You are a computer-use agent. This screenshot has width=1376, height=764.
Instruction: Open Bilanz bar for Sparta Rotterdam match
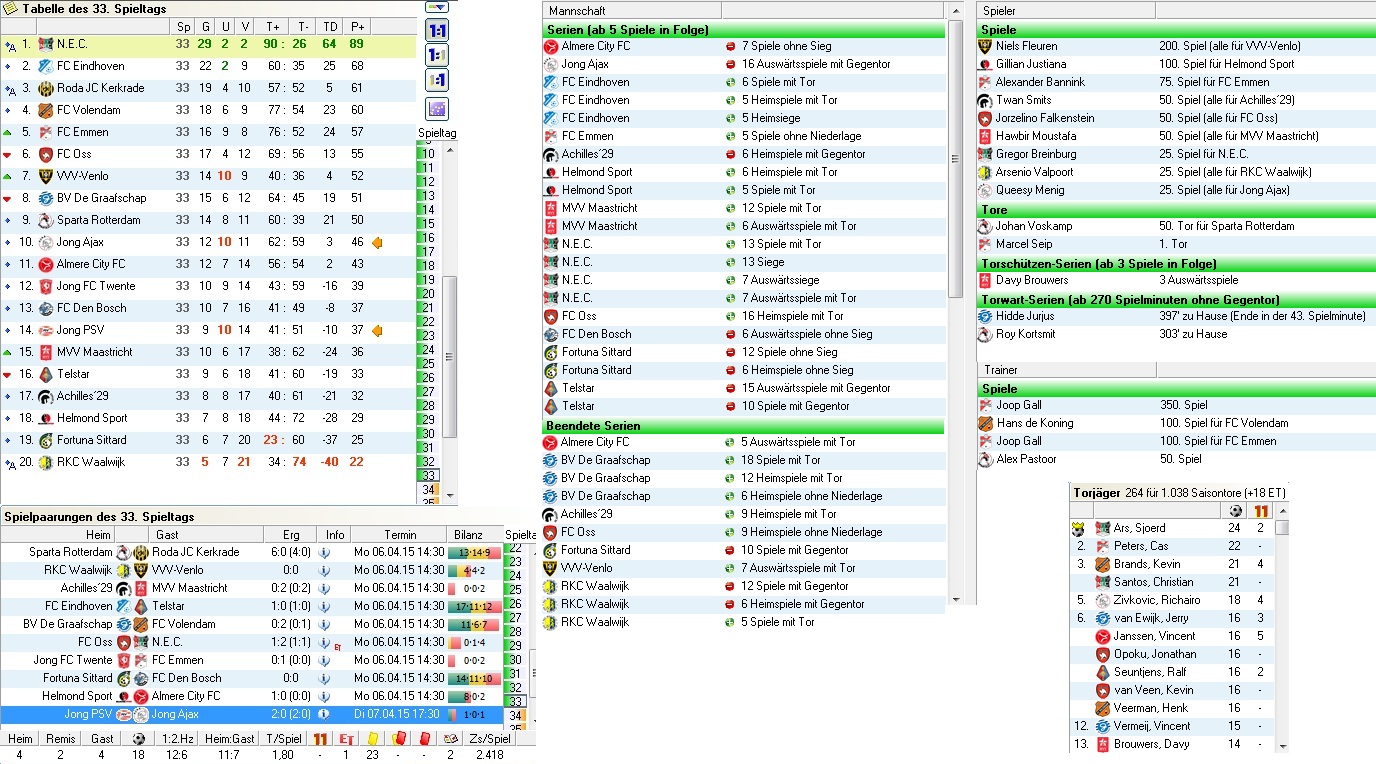[x=474, y=552]
